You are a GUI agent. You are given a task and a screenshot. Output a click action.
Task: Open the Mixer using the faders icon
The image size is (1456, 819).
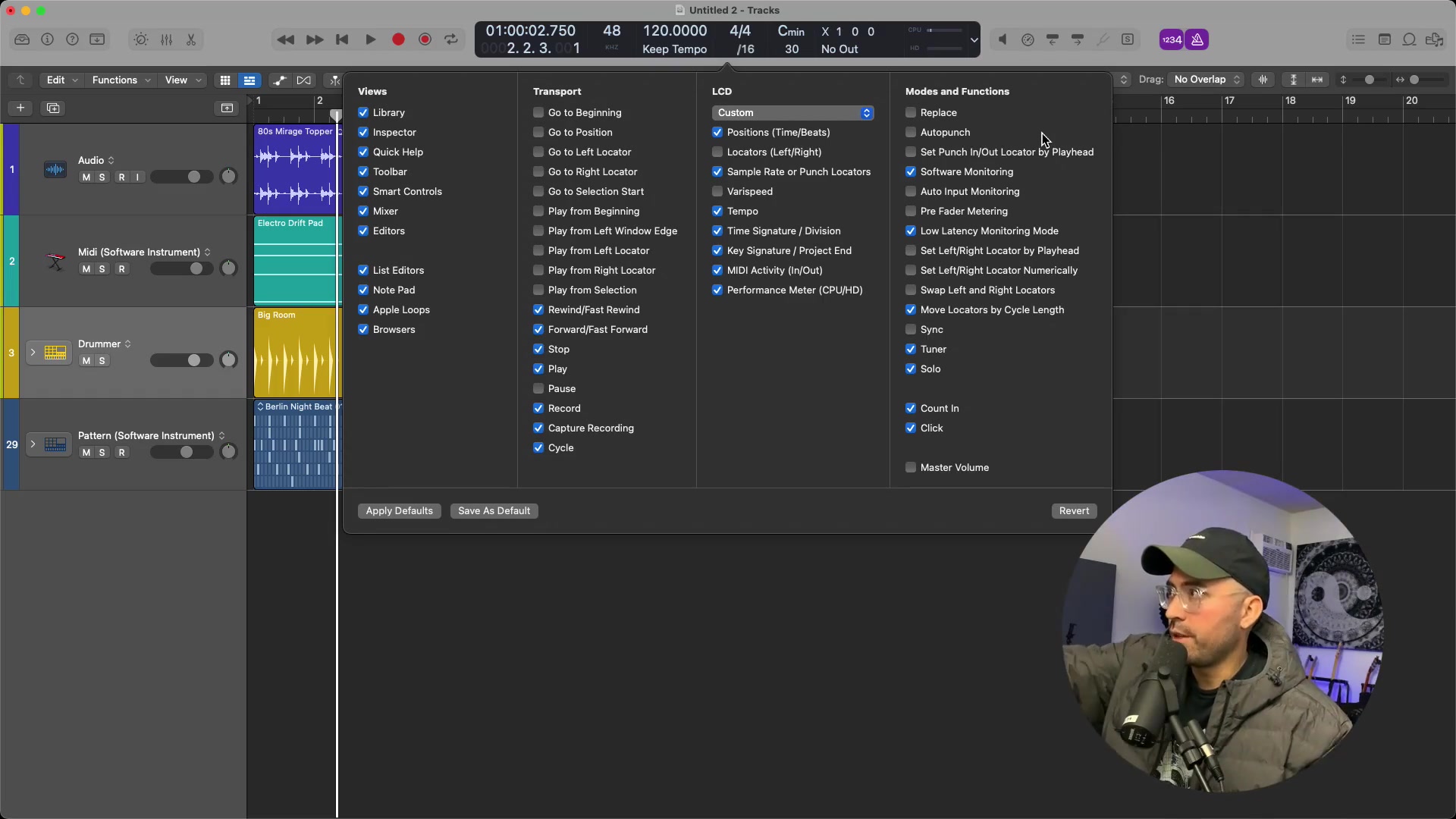tap(166, 39)
